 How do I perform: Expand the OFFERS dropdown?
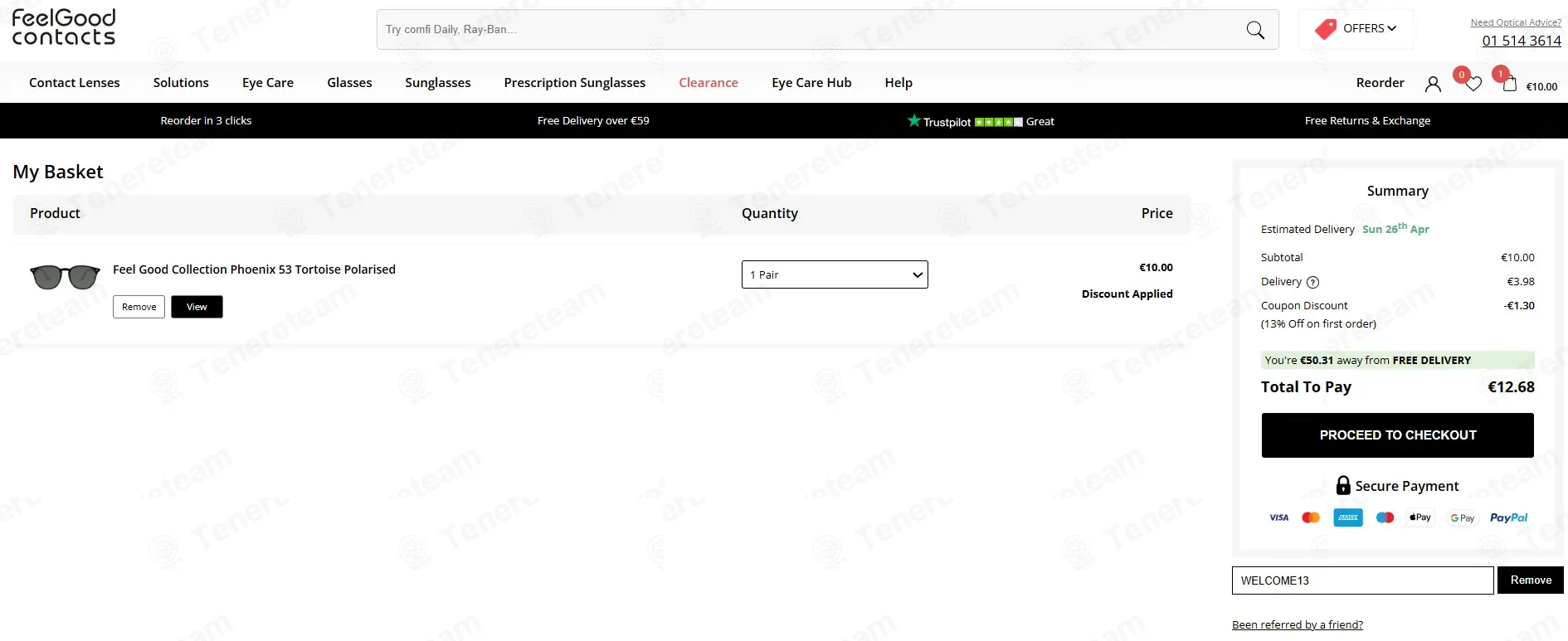[1369, 28]
